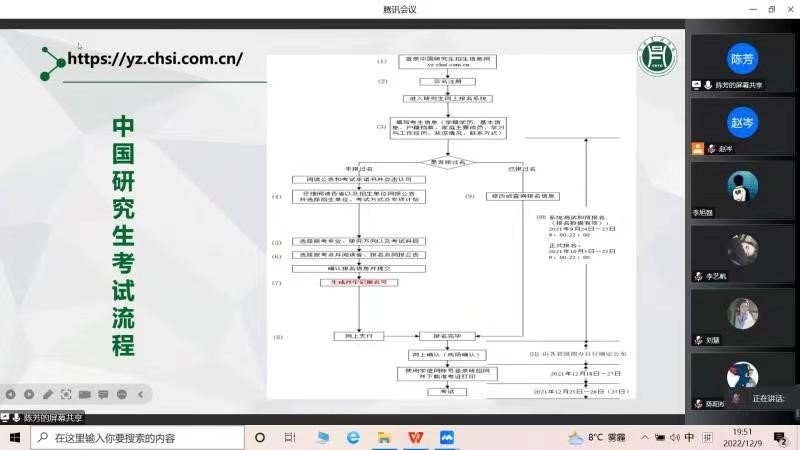Toggle the Chinese input mode indicator 中

click(690, 437)
